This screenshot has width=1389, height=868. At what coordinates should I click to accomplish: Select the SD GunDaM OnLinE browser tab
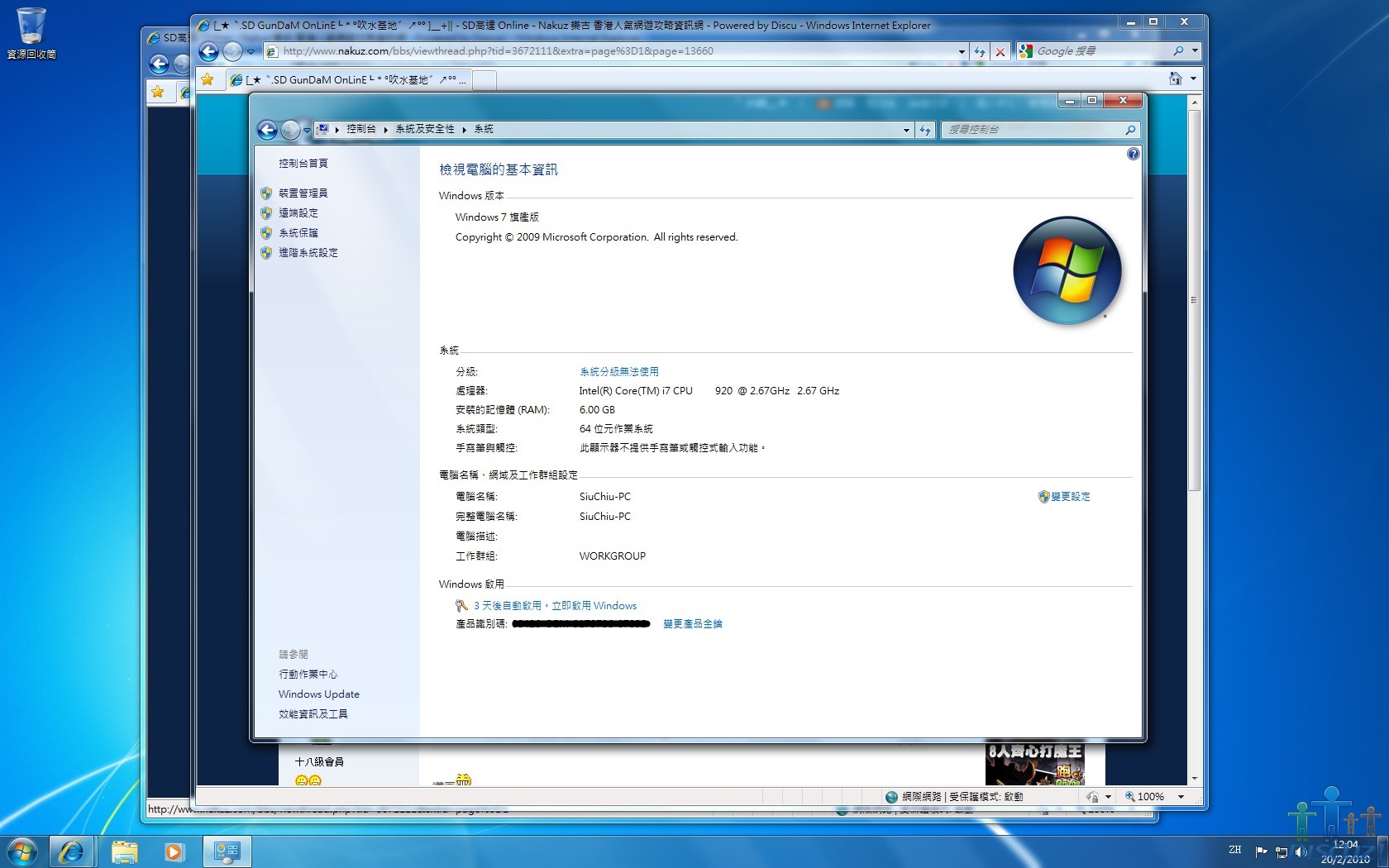pos(347,79)
